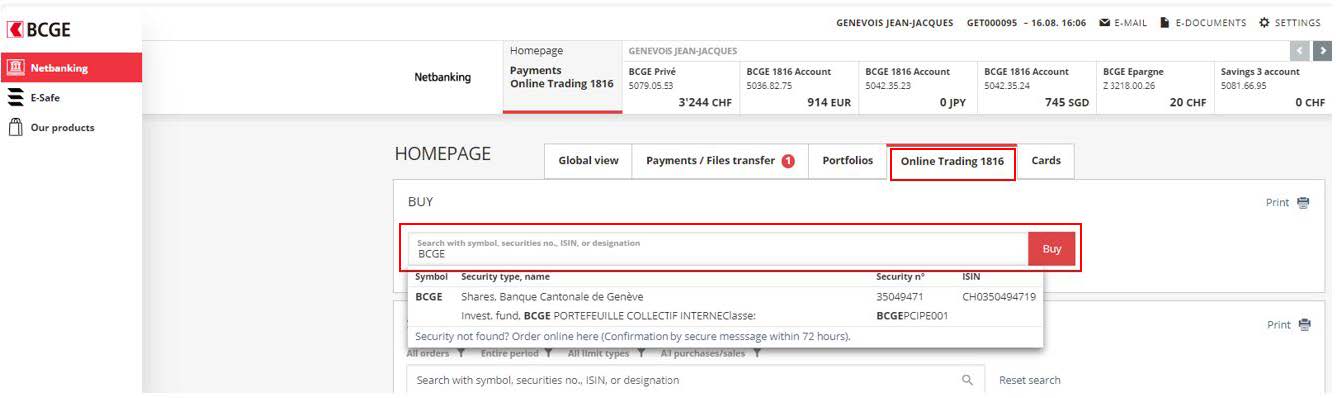Image resolution: width=1336 pixels, height=398 pixels.
Task: Select BCGE 1816 Account 745 SGD
Action: (x=1036, y=87)
